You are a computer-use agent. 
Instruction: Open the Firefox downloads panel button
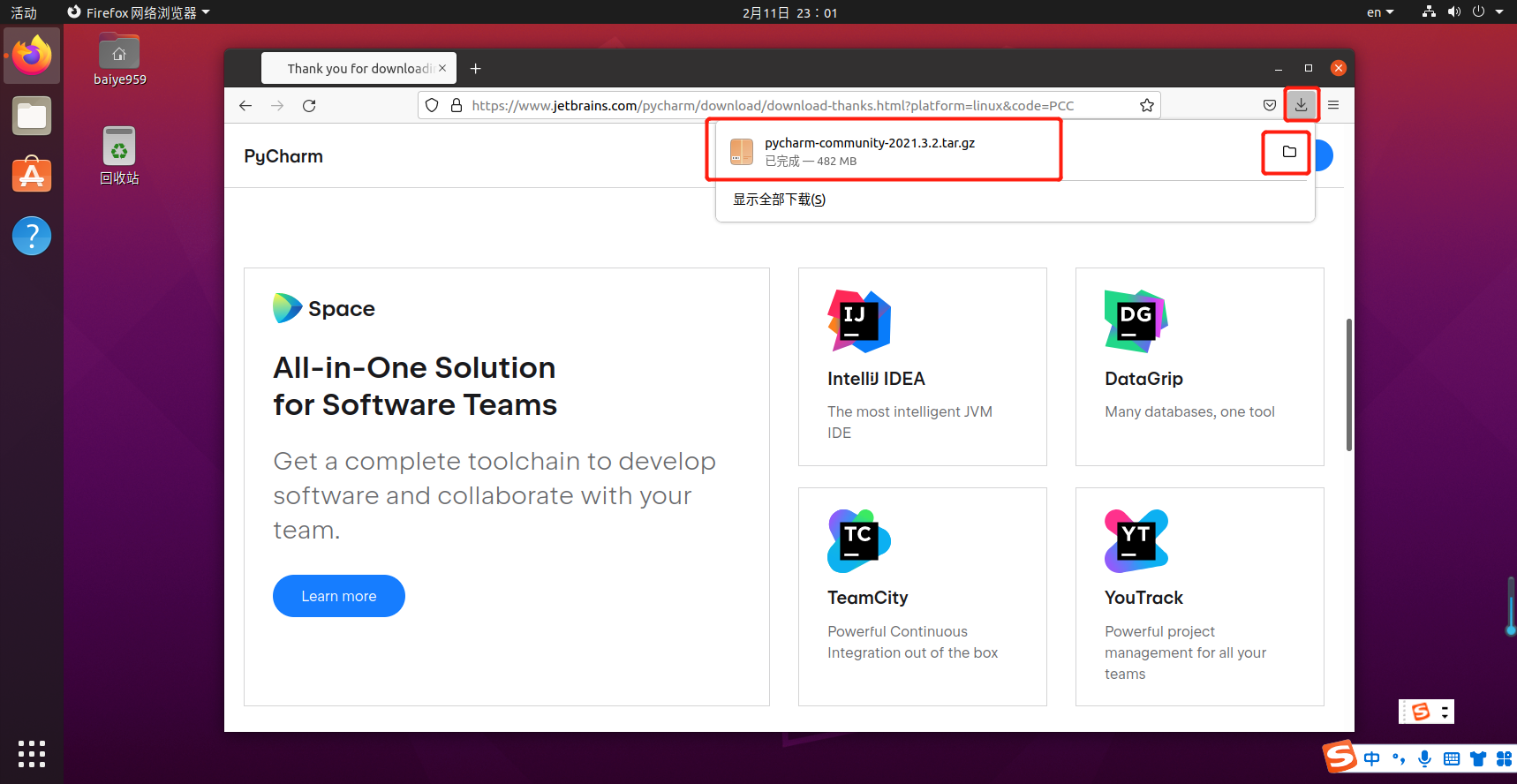(1301, 105)
